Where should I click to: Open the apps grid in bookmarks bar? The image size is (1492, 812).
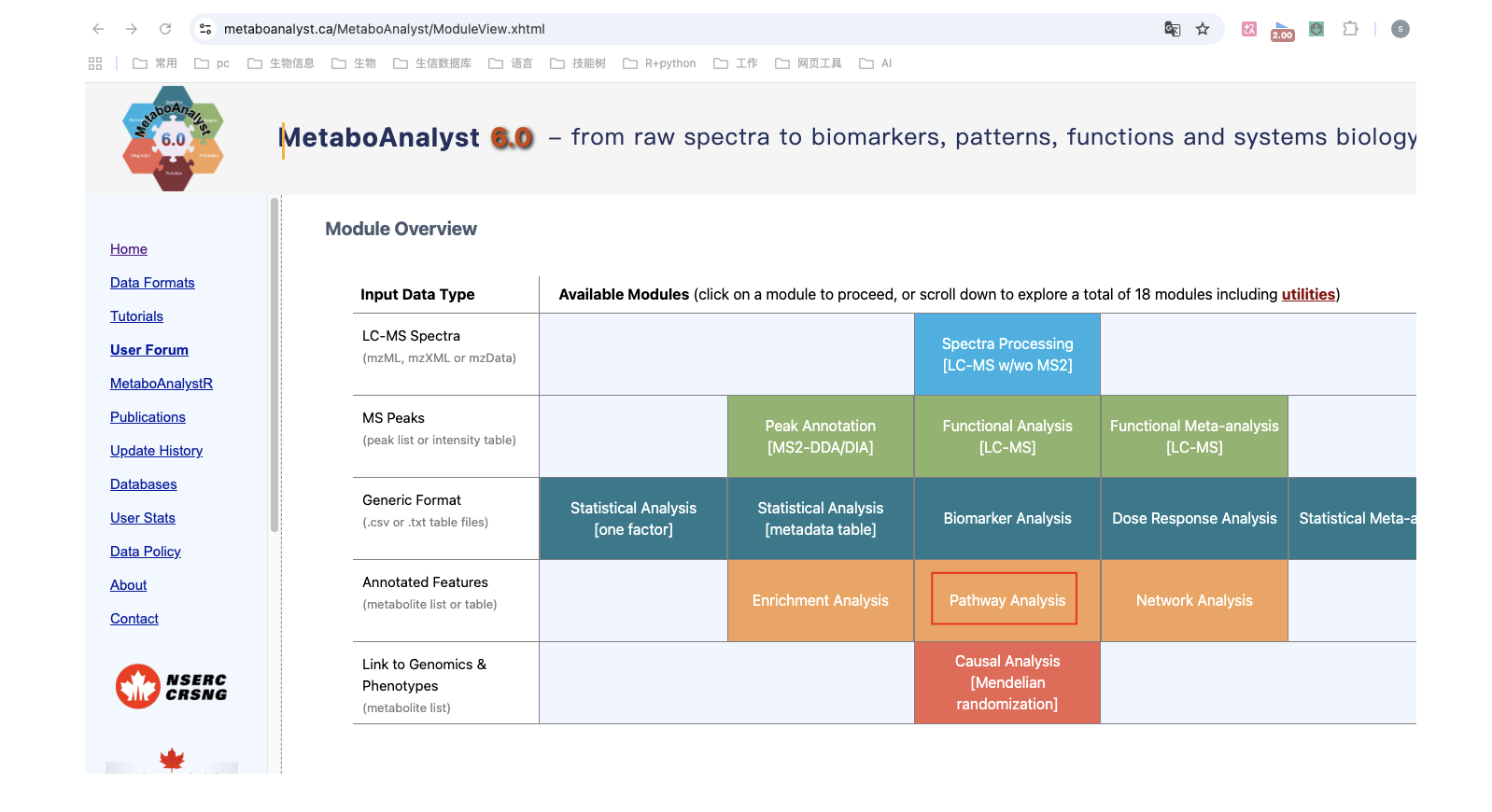95,63
